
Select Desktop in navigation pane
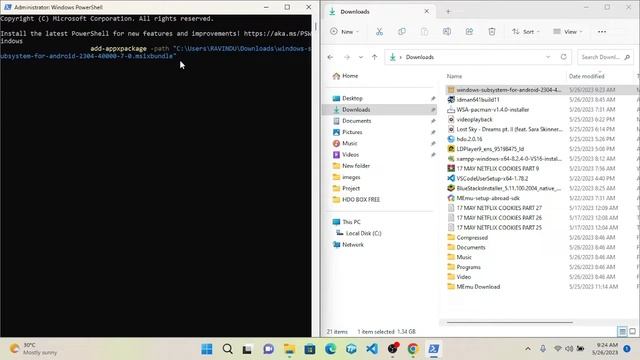coord(352,98)
